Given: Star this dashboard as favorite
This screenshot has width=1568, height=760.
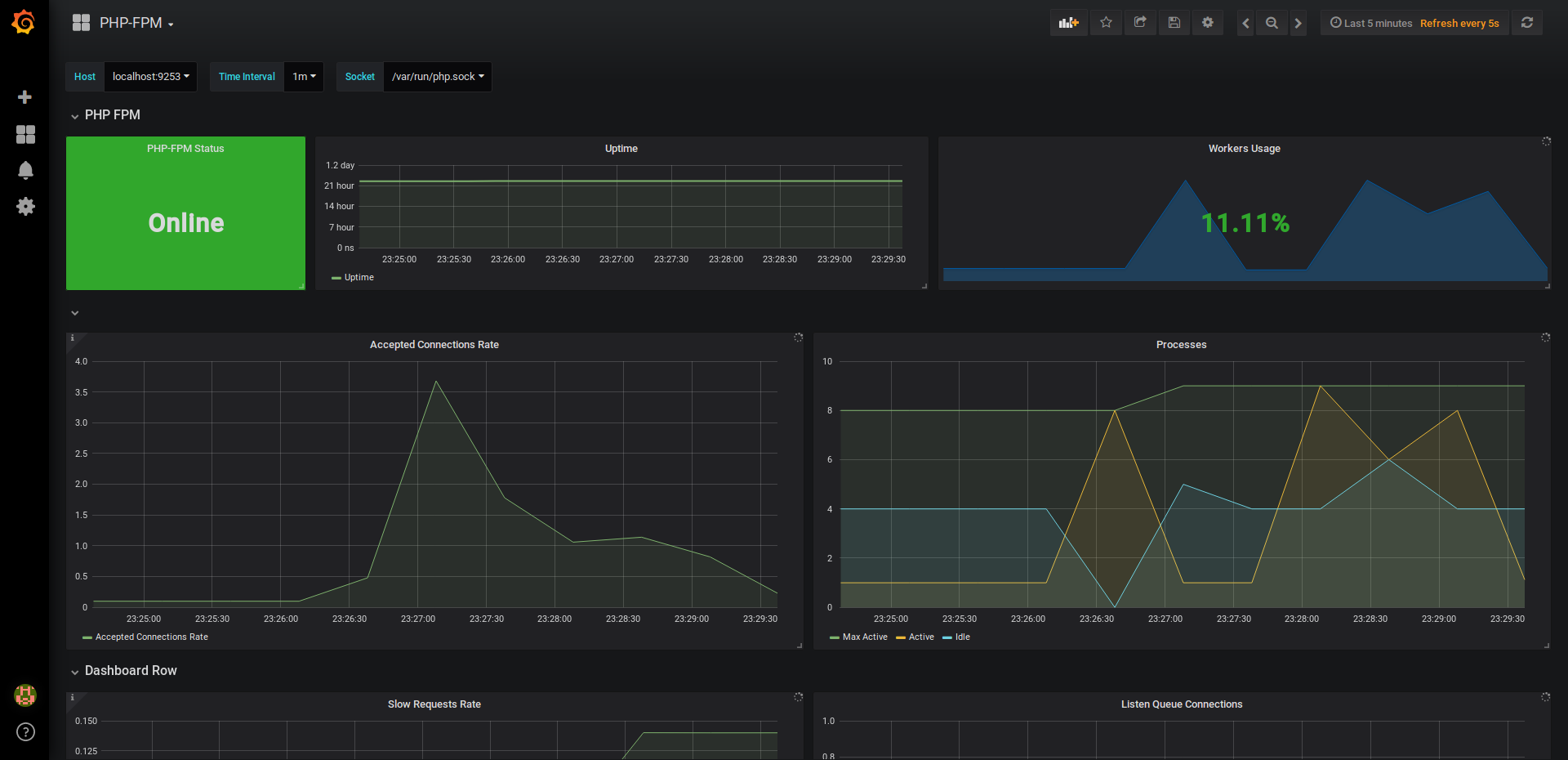Looking at the screenshot, I should point(1106,23).
